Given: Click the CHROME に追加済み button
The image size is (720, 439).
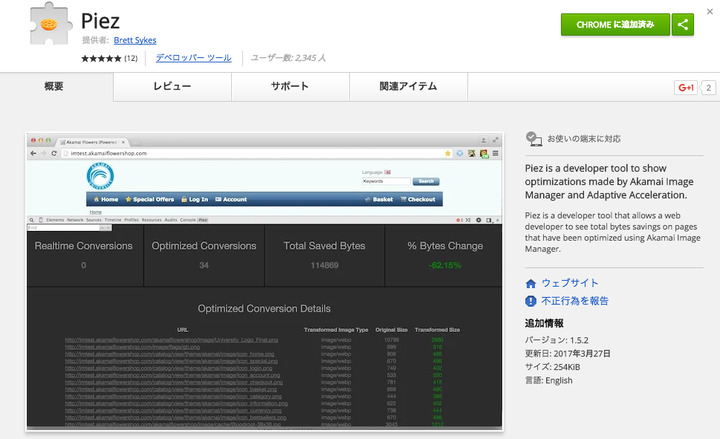Looking at the screenshot, I should tap(615, 24).
